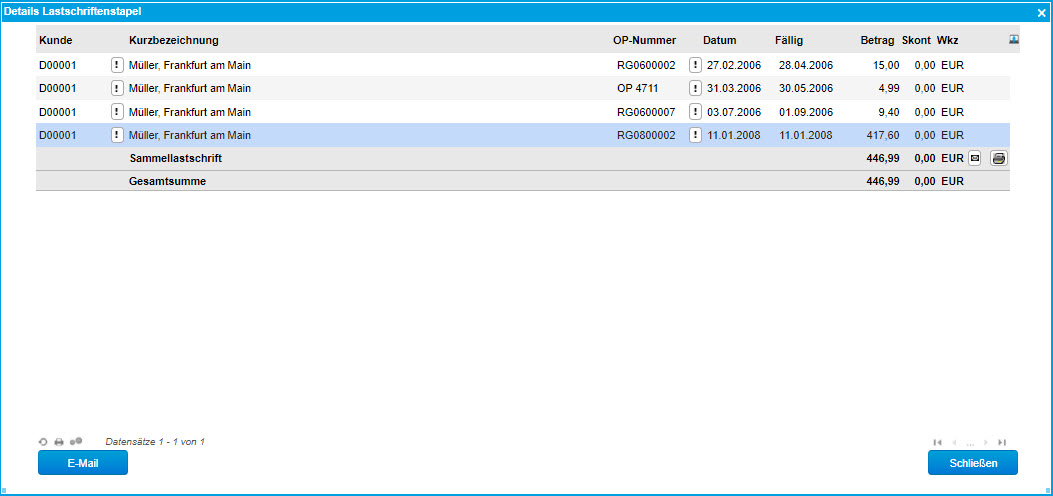Click customer info icon in OP 4711 row

click(118, 88)
